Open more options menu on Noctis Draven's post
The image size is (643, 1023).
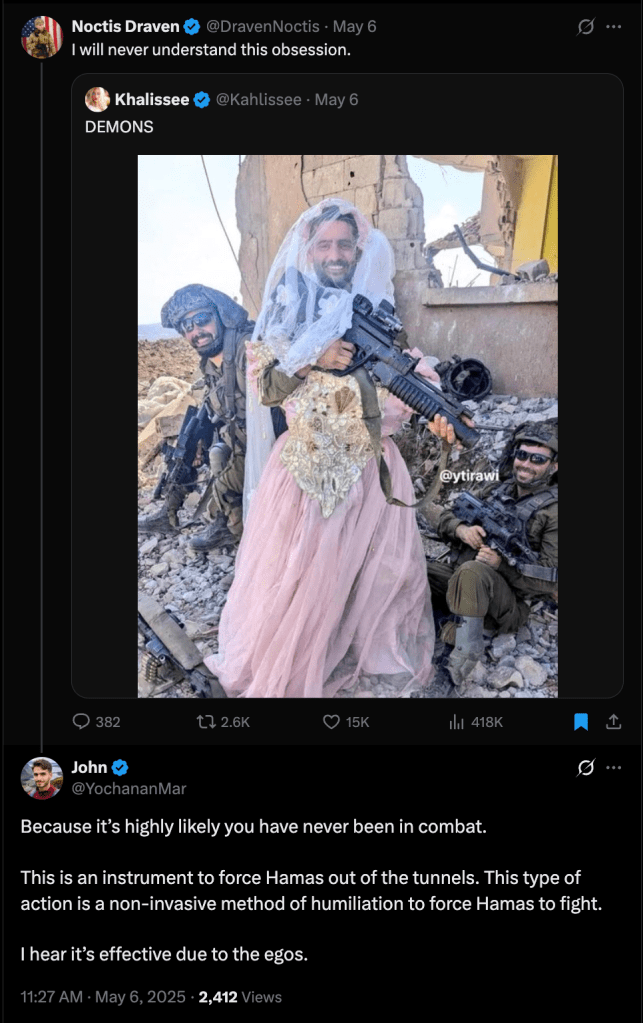pyautogui.click(x=614, y=27)
